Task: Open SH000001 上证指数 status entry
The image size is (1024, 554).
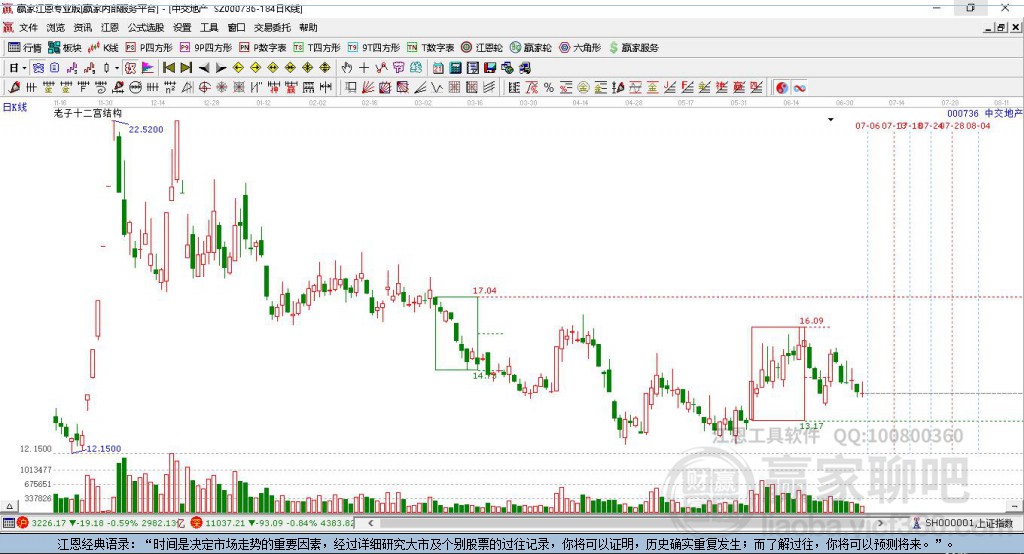Action: pos(963,523)
